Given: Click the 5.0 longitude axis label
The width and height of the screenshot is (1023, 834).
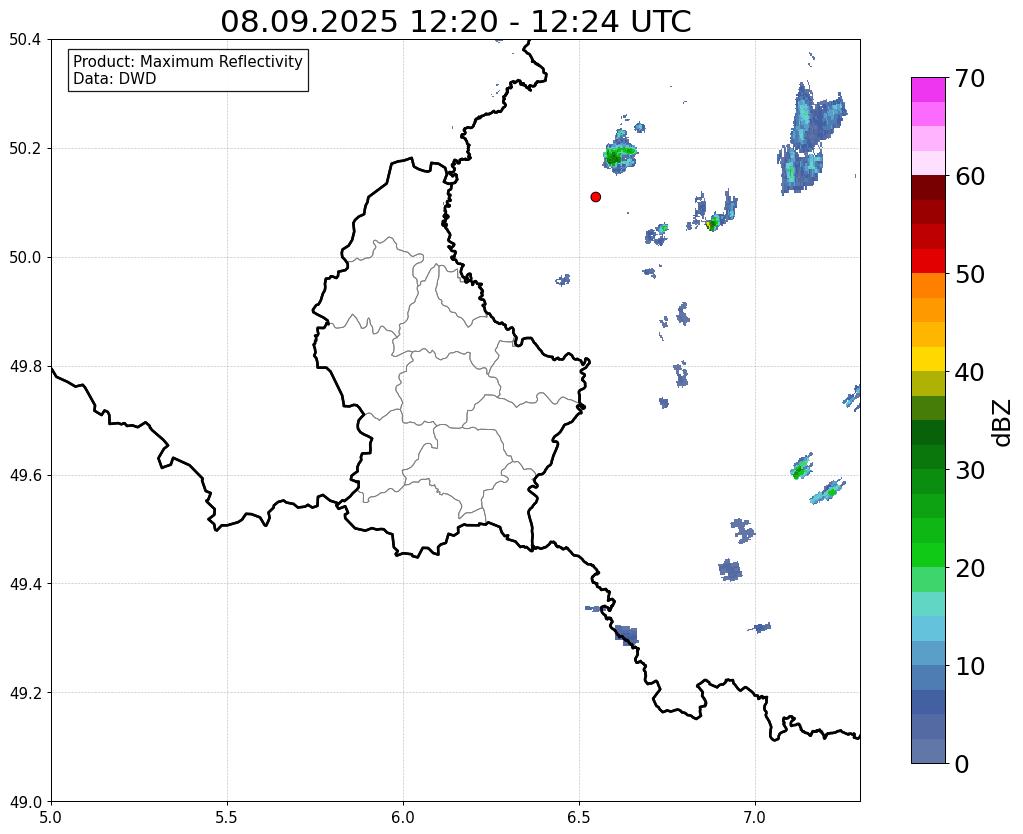Looking at the screenshot, I should pyautogui.click(x=51, y=817).
